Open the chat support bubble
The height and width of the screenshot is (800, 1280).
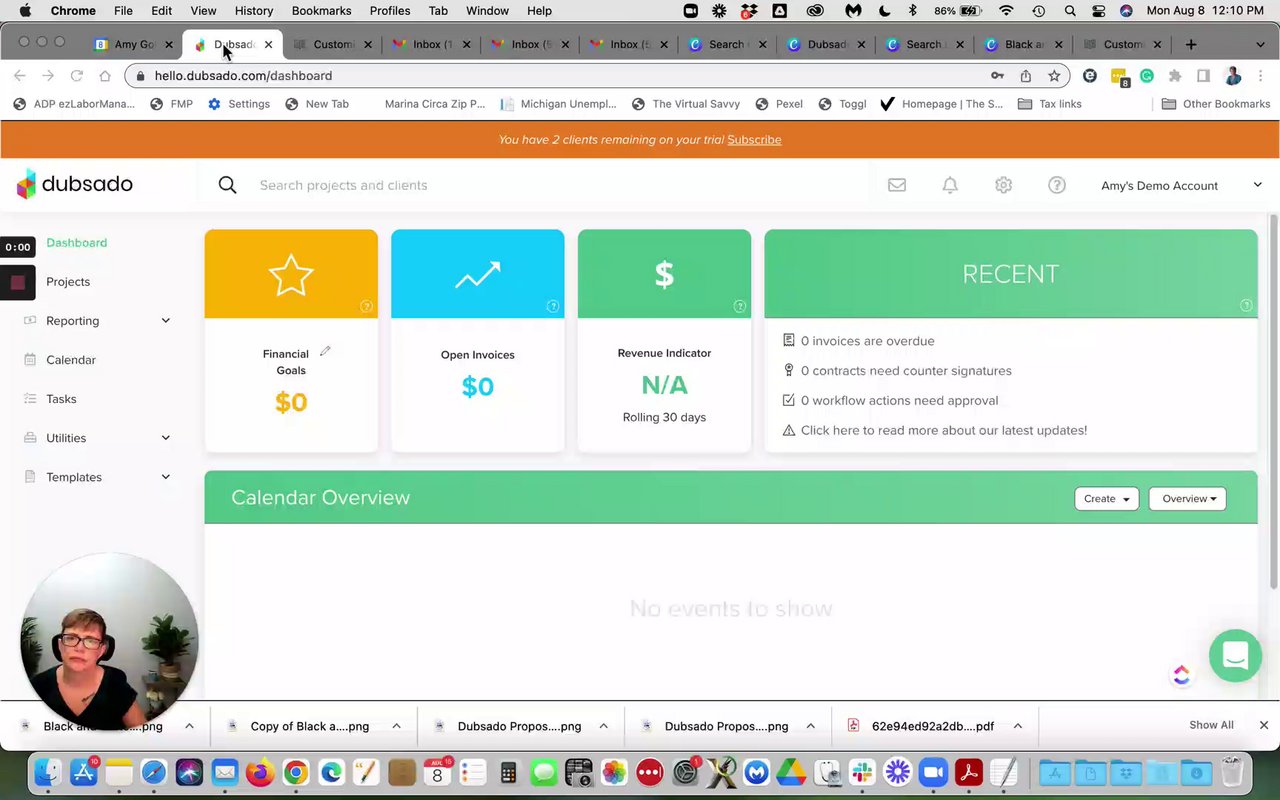1235,656
